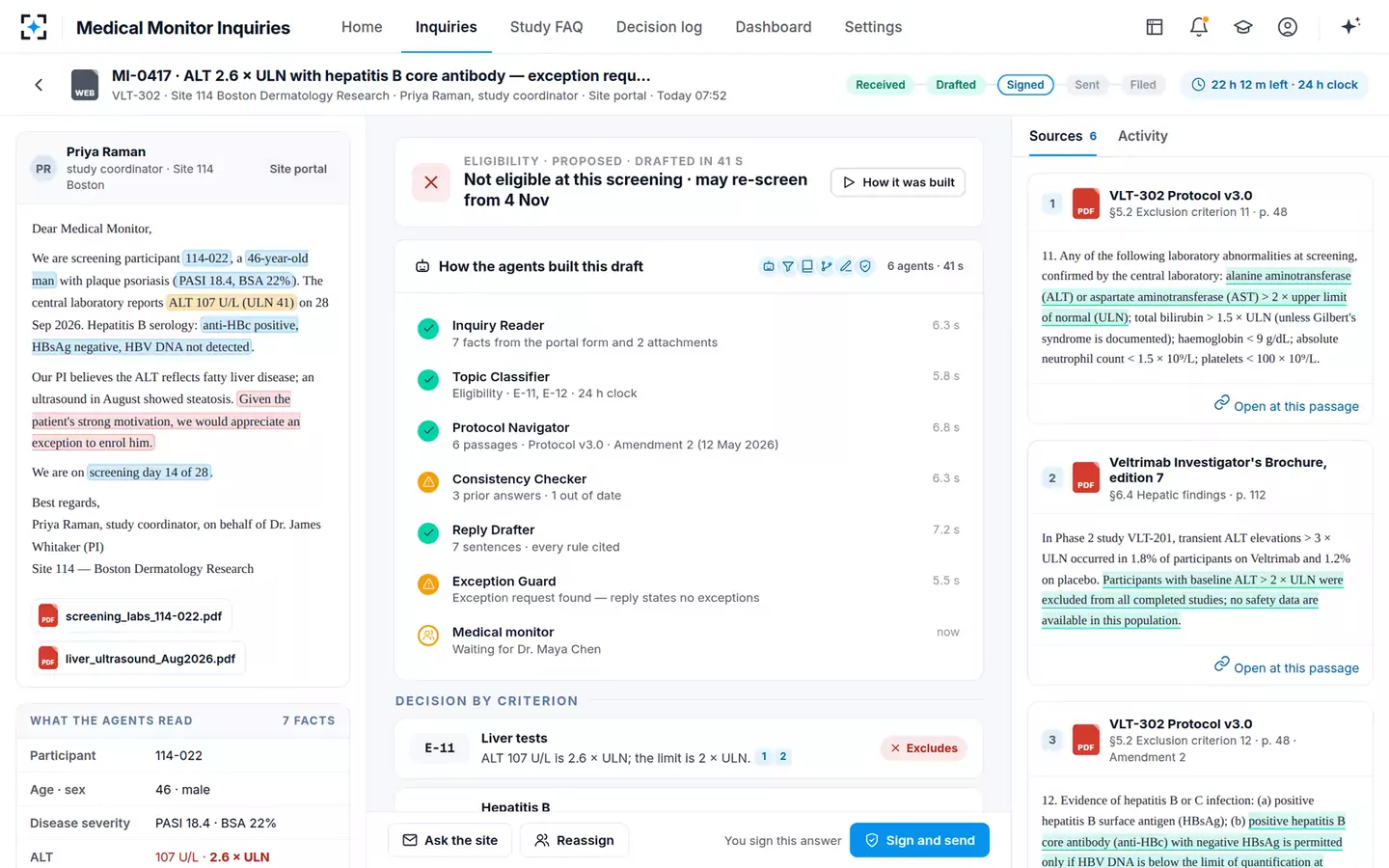This screenshot has width=1389, height=868.
Task: Click Sign and send button
Action: [x=919, y=840]
